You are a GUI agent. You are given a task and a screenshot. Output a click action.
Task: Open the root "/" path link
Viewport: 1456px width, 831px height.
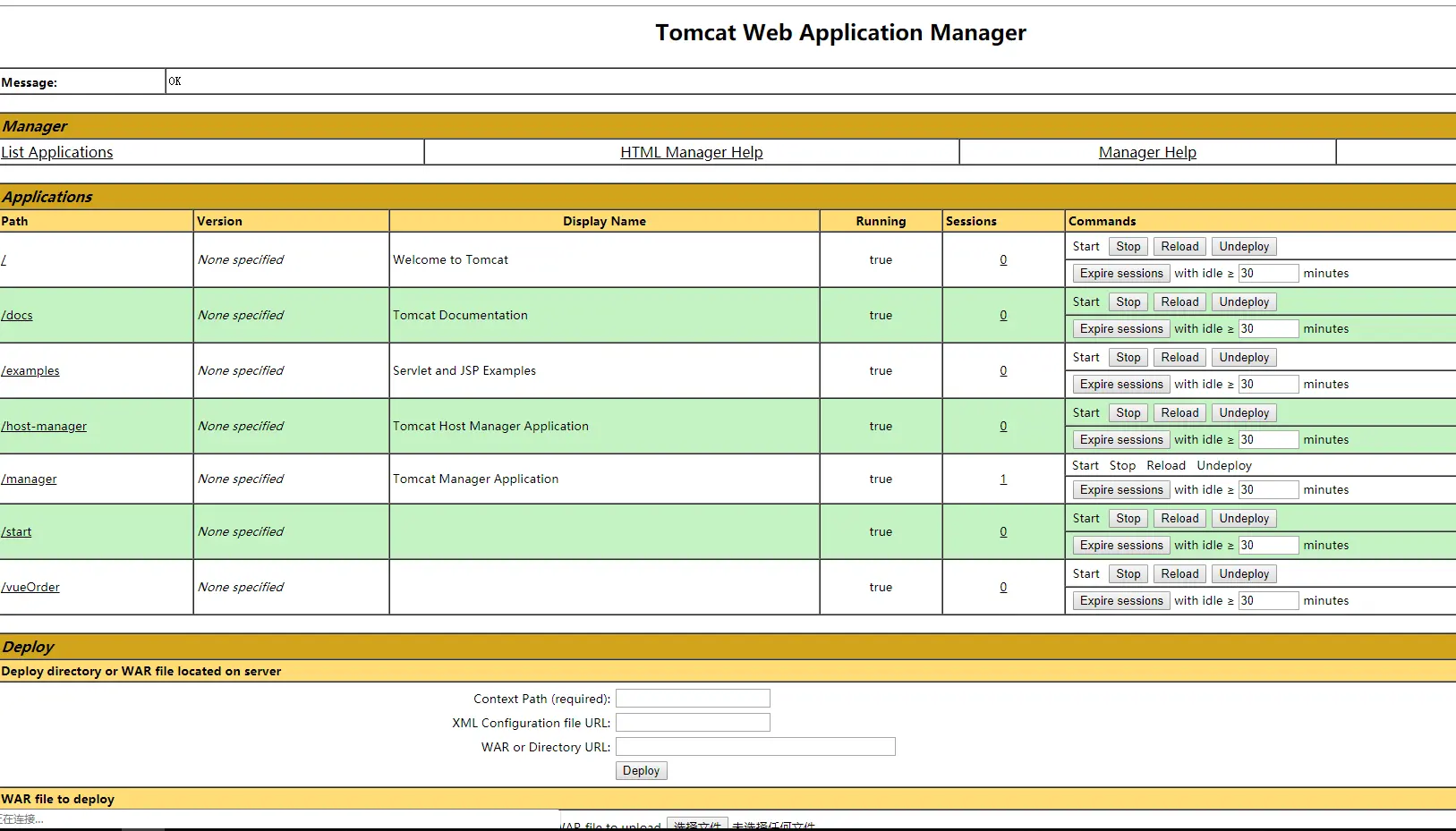[x=4, y=260]
